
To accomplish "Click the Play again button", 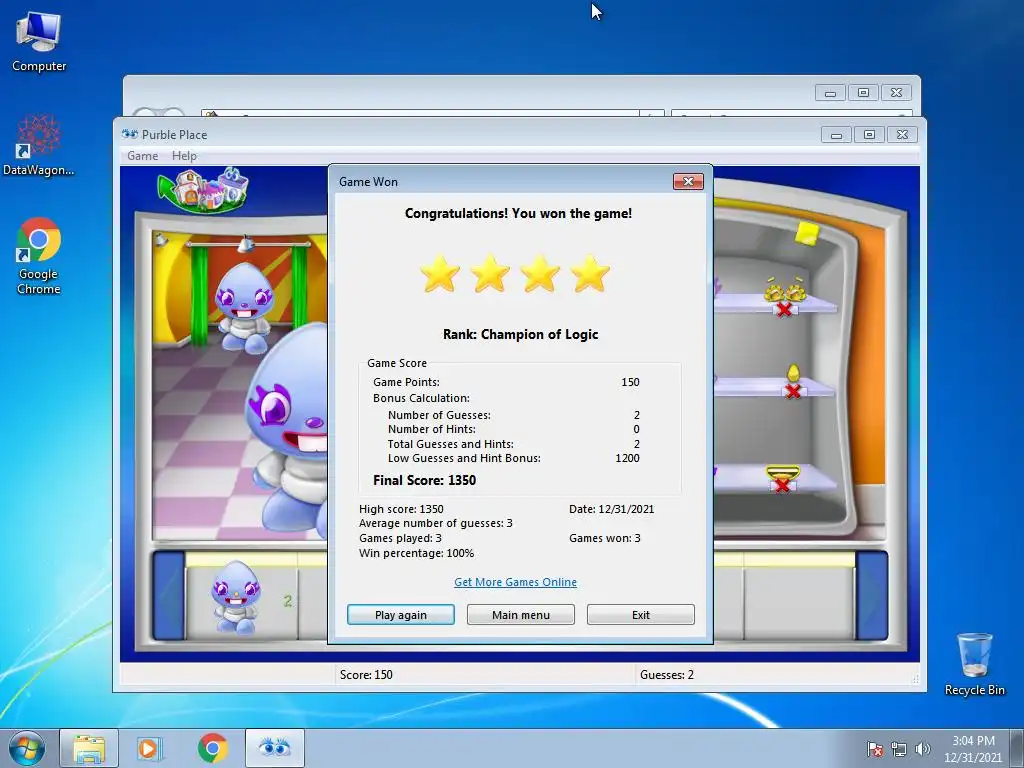I will (x=400, y=615).
